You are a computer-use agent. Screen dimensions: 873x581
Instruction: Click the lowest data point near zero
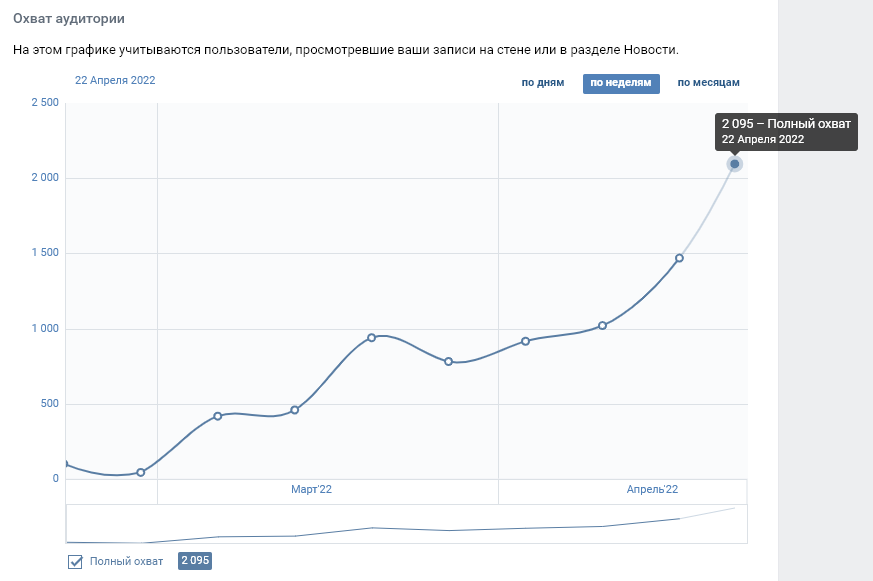point(141,472)
